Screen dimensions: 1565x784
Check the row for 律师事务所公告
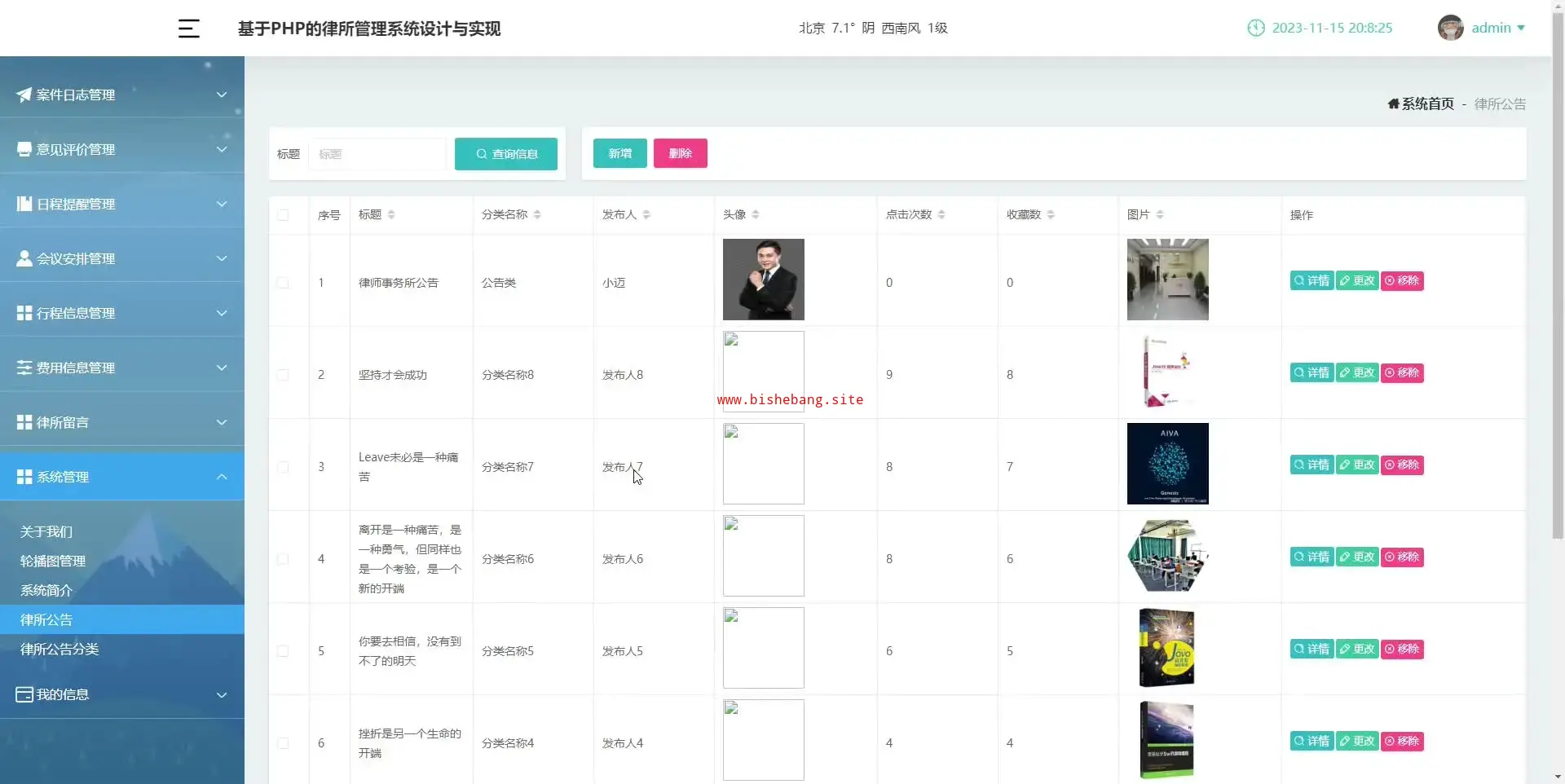pos(283,283)
